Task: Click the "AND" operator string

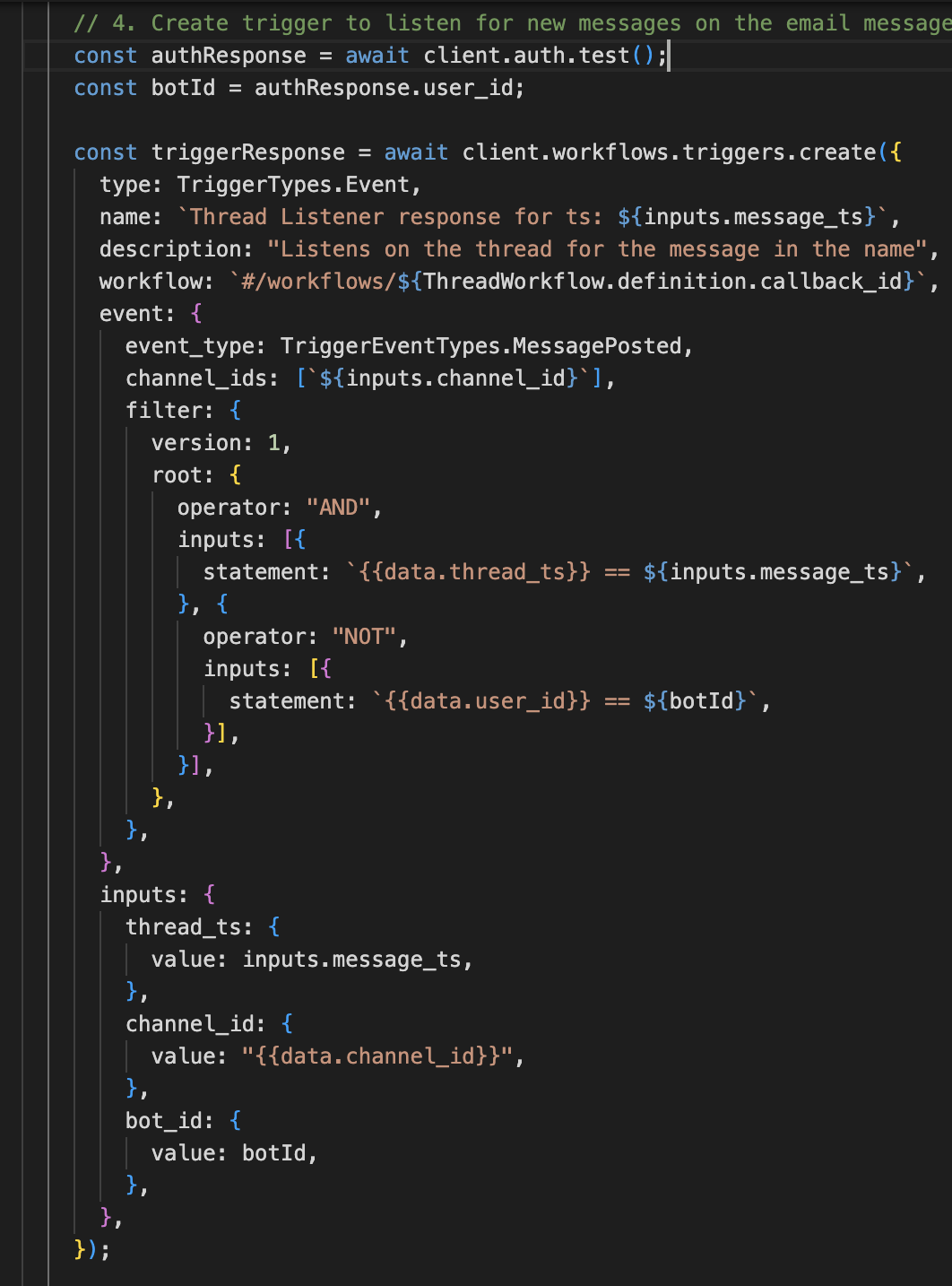Action: tap(339, 508)
